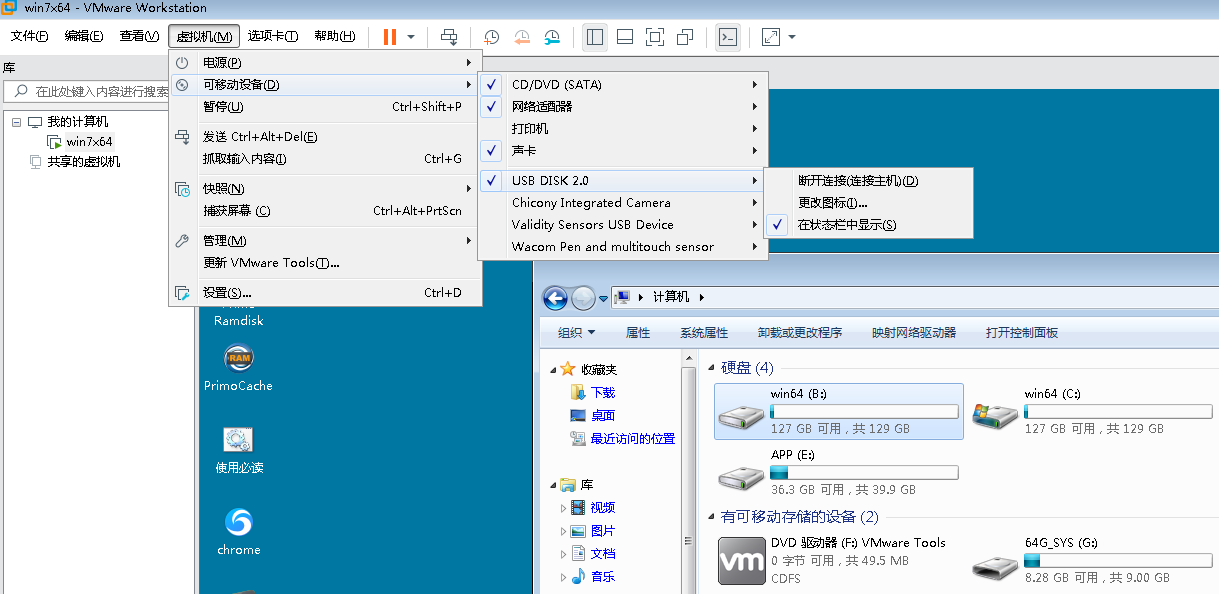Click the revert to snapshot toolbar icon

coord(522,37)
